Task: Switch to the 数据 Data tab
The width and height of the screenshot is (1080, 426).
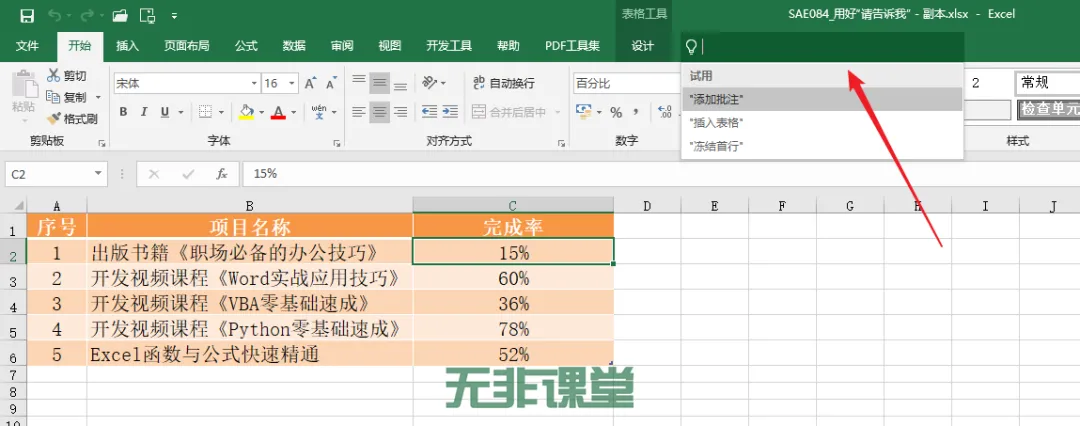Action: [294, 46]
